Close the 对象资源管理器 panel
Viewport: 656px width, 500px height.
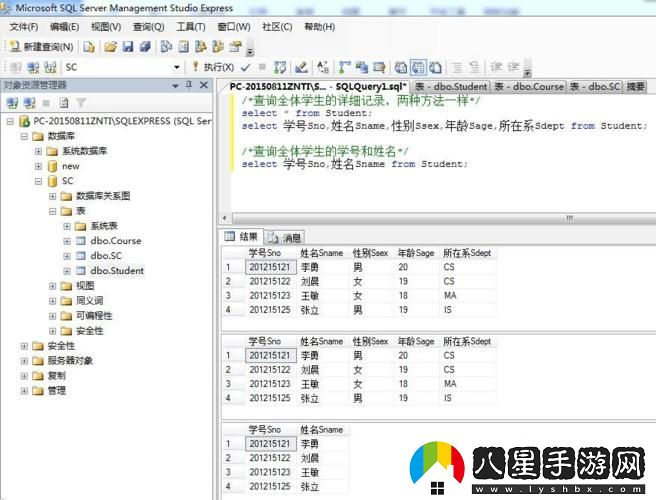point(204,85)
